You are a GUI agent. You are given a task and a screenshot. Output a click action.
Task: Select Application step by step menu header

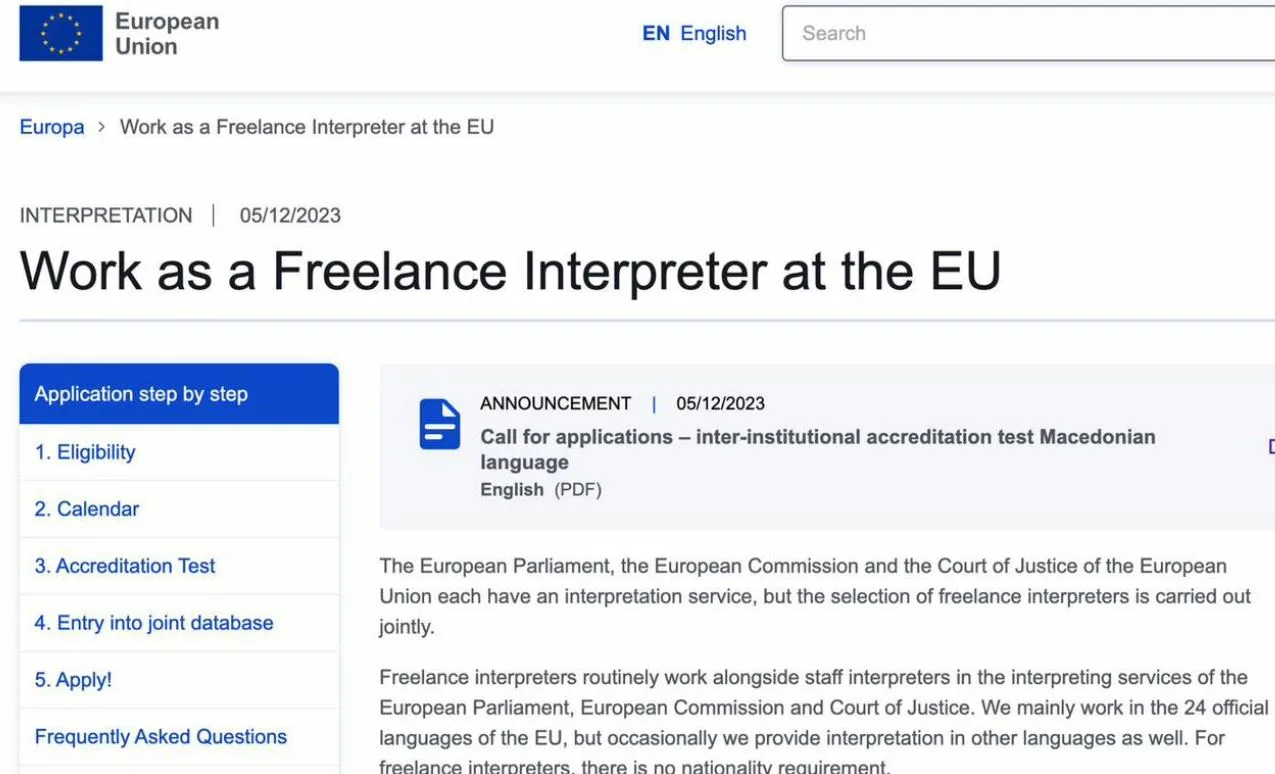(179, 394)
